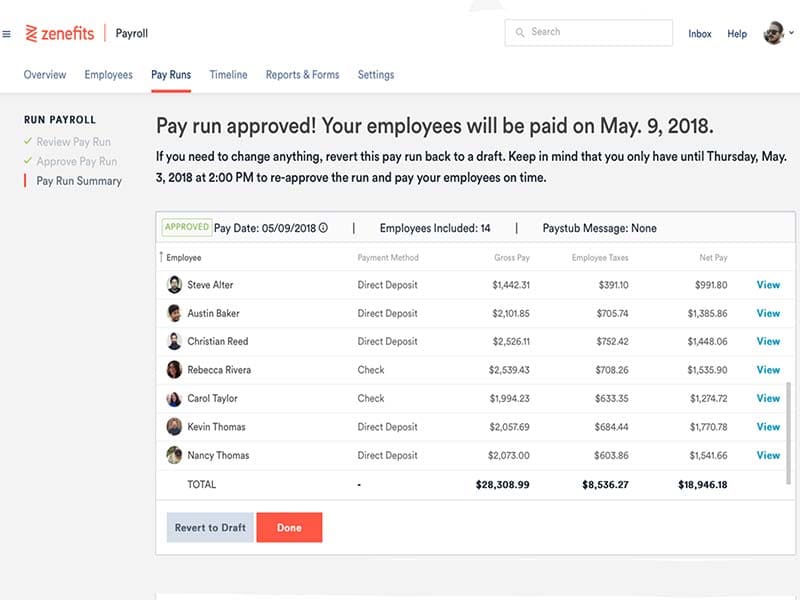Open the hamburger navigation menu

[7, 34]
